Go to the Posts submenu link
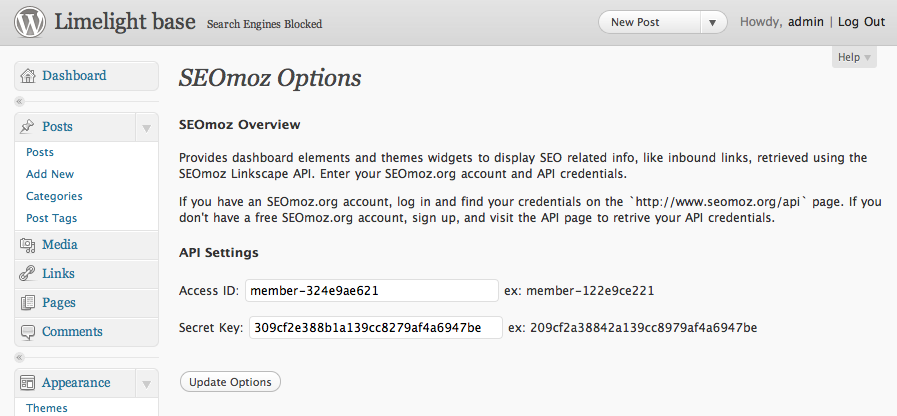The image size is (897, 416). pyautogui.click(x=40, y=152)
